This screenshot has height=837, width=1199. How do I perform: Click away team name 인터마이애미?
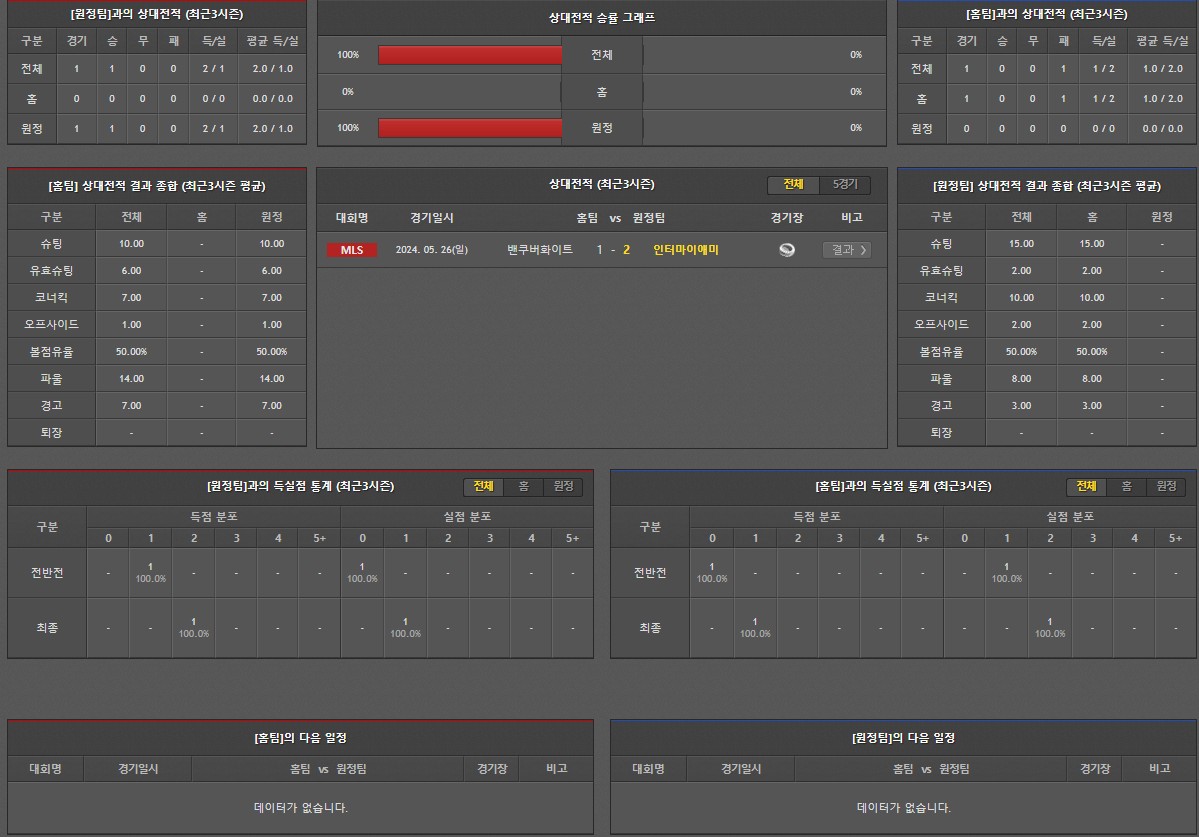[x=686, y=250]
